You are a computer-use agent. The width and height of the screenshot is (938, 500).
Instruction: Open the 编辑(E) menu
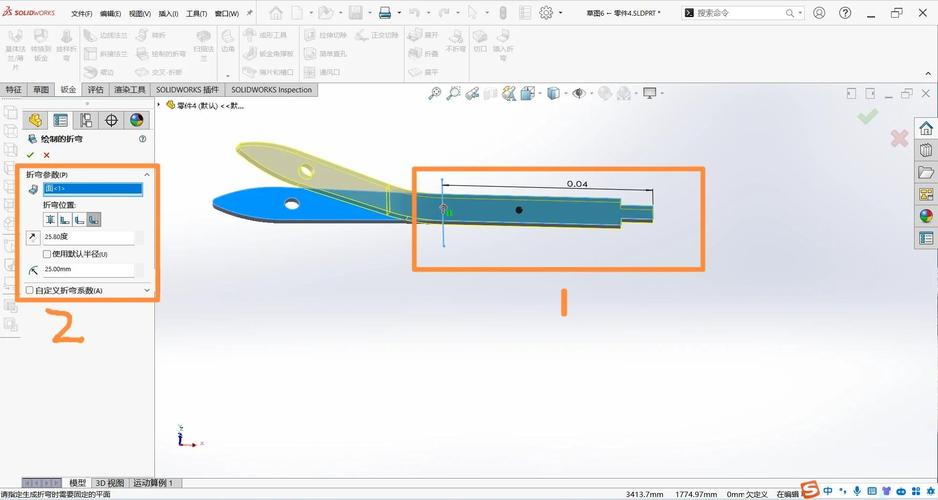coord(110,13)
